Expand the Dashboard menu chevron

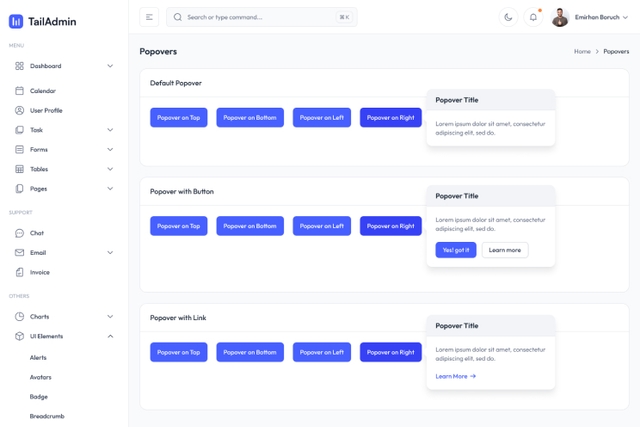click(x=110, y=66)
